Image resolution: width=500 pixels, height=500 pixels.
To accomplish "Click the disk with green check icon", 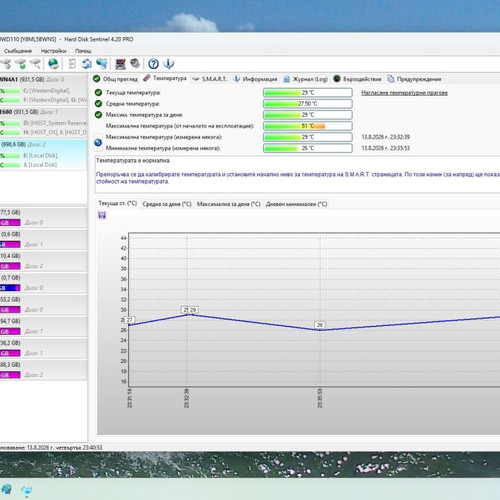I will (x=21, y=64).
